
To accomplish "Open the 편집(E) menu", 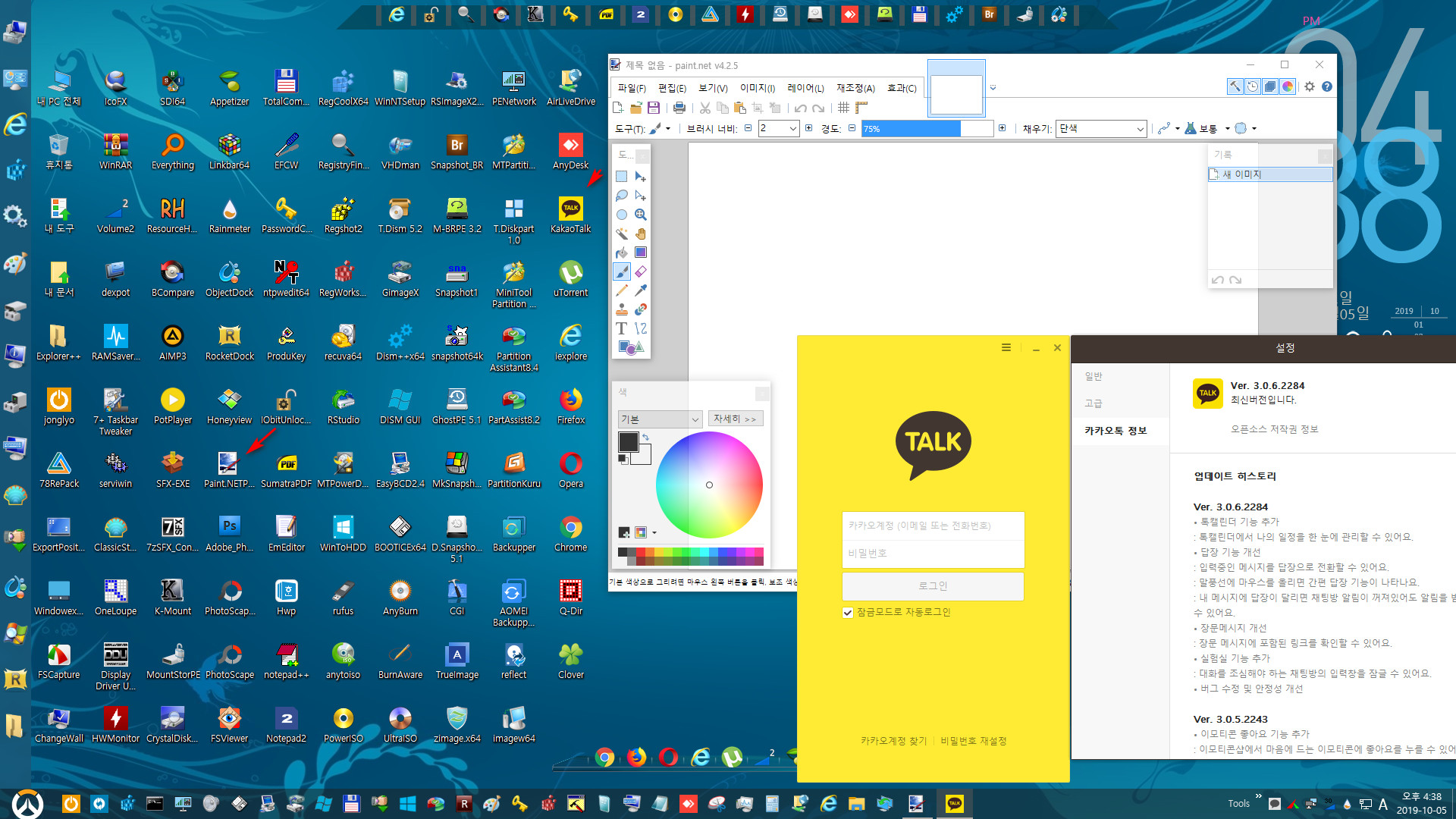I will 672,88.
